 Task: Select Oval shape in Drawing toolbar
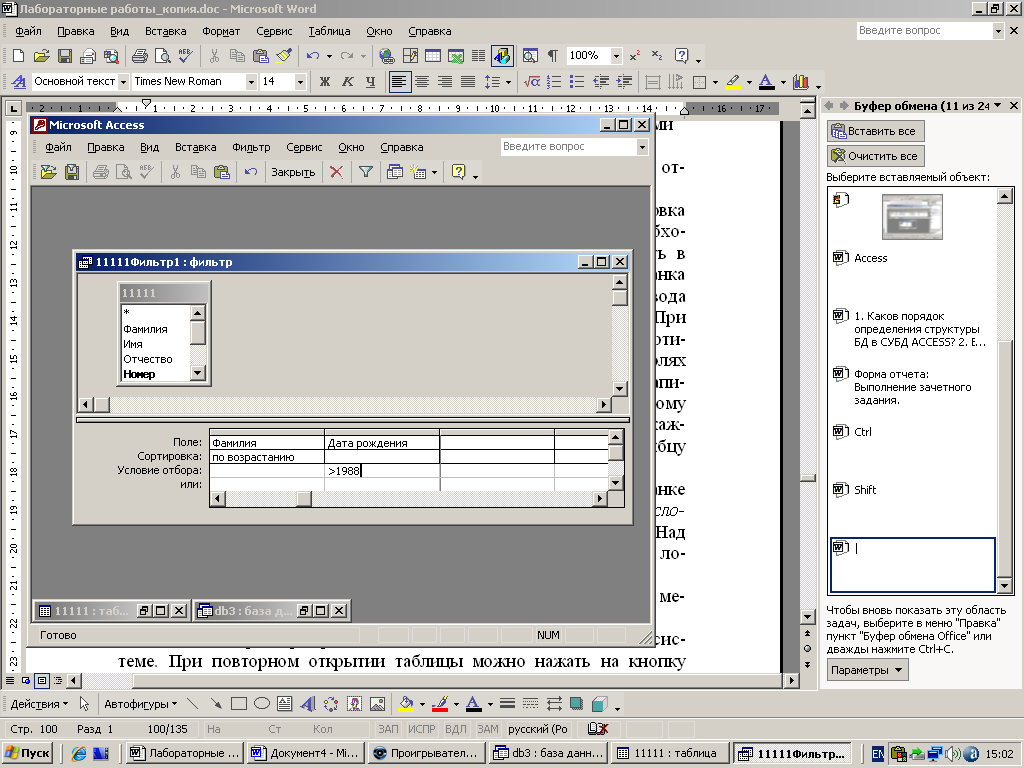262,704
